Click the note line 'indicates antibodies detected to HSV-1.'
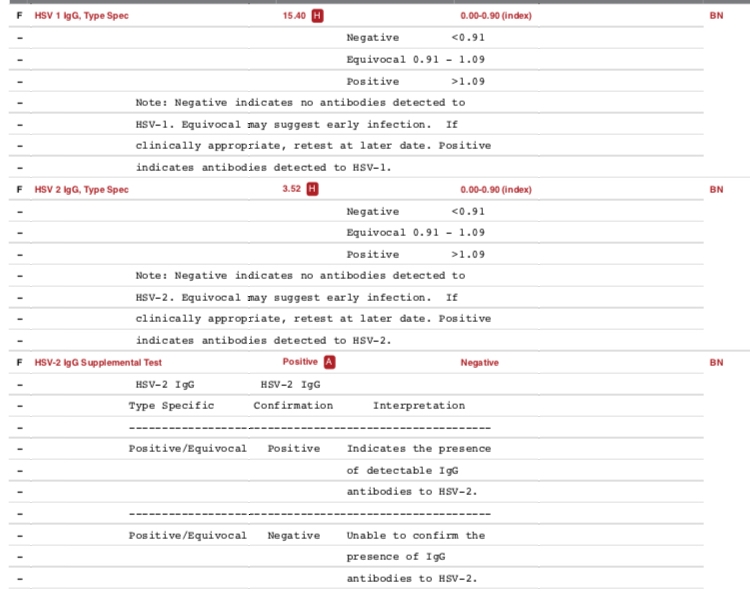750x592 pixels. (264, 167)
